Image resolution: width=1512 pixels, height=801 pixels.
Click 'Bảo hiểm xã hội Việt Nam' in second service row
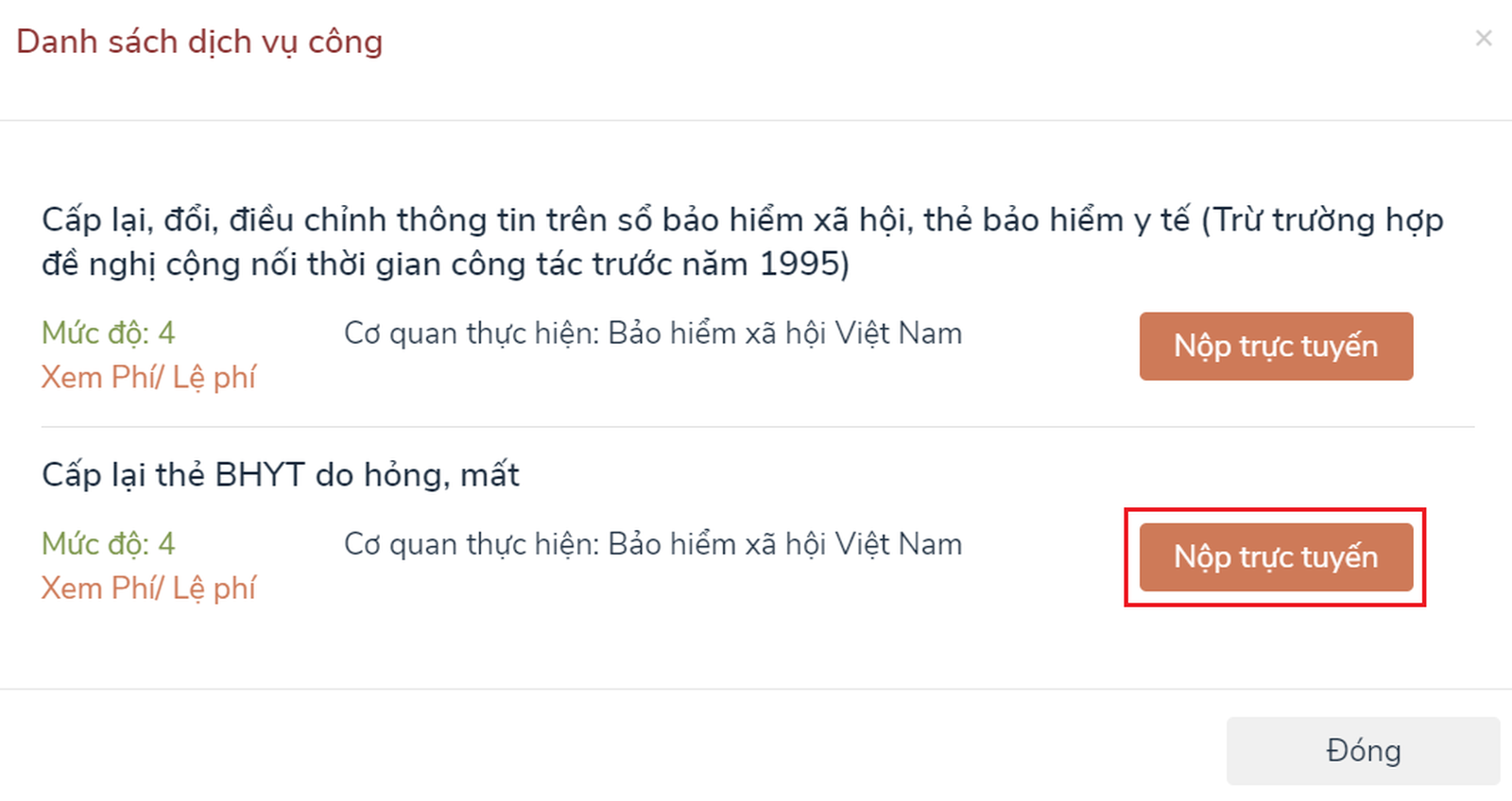tap(784, 544)
